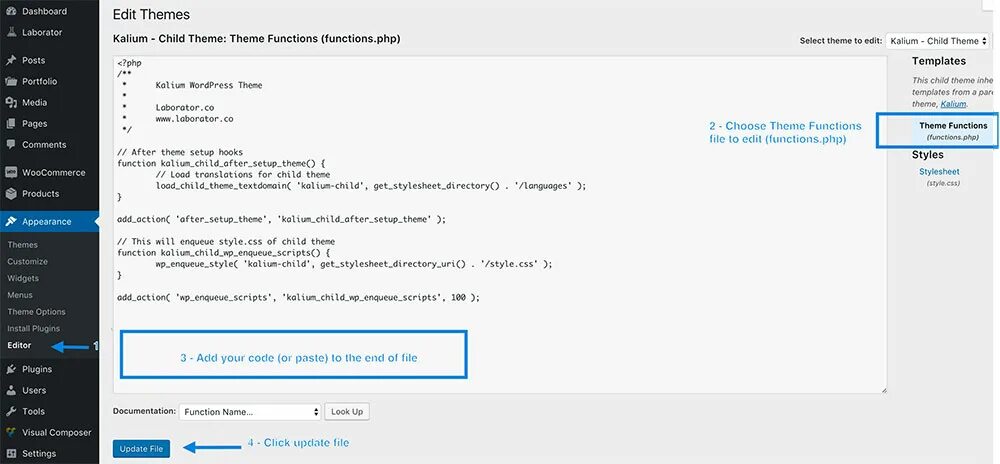
Task: Expand the Function Name documentation dropdown
Action: pyautogui.click(x=250, y=412)
